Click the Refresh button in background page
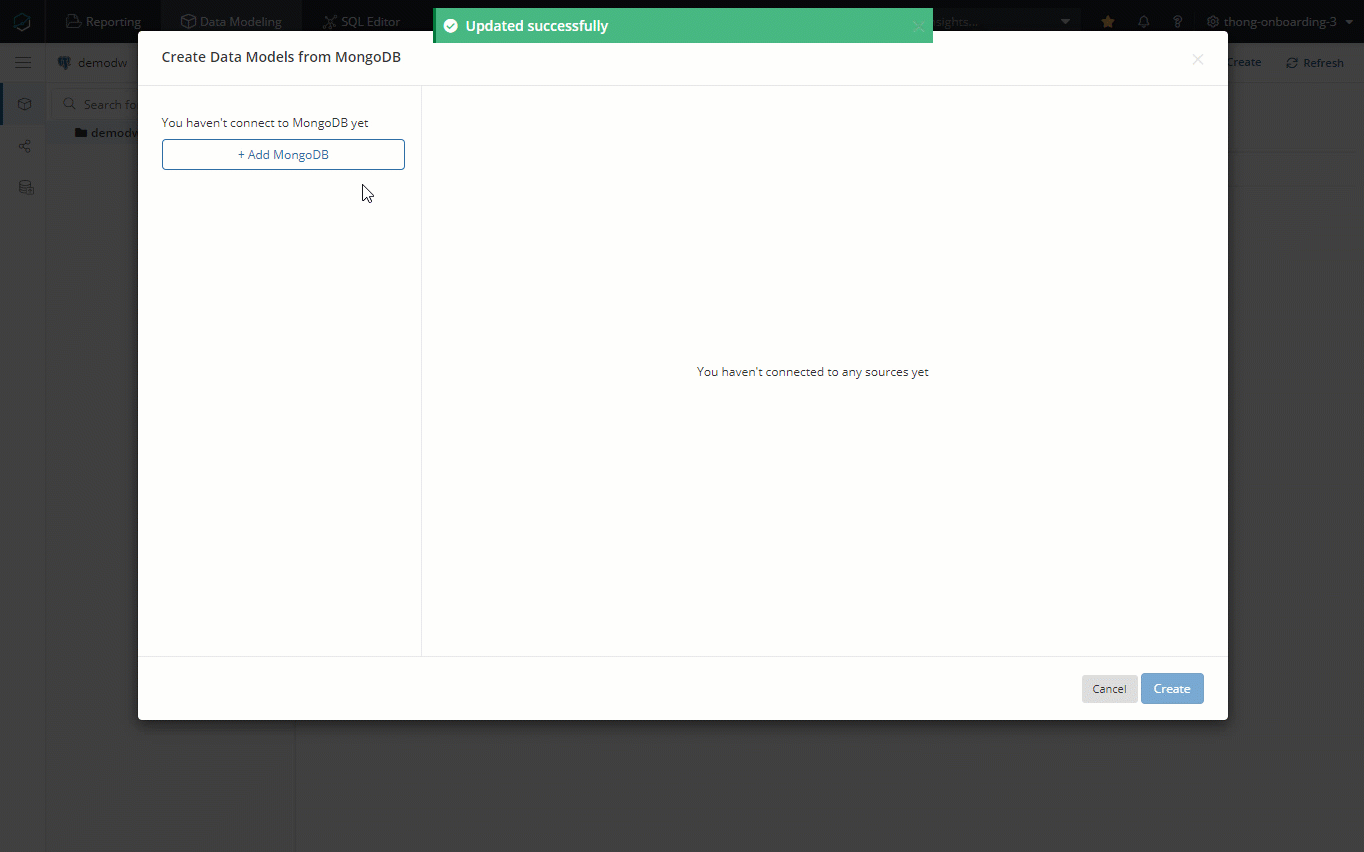 pyautogui.click(x=1315, y=63)
